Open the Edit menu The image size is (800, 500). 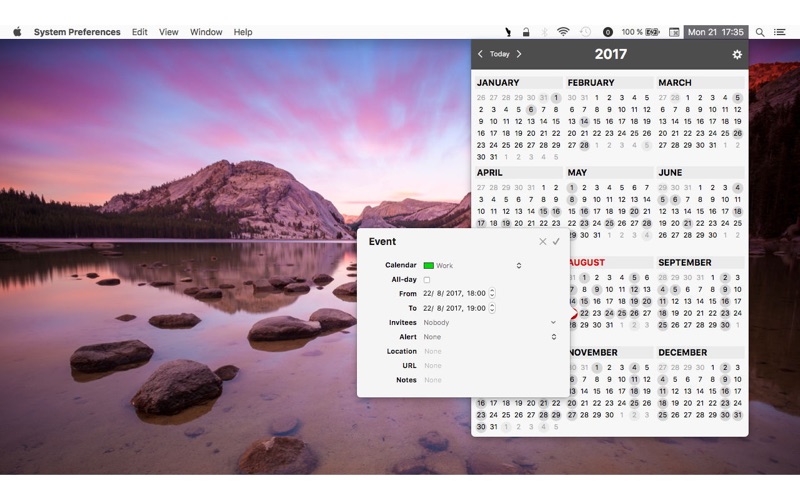coord(139,32)
